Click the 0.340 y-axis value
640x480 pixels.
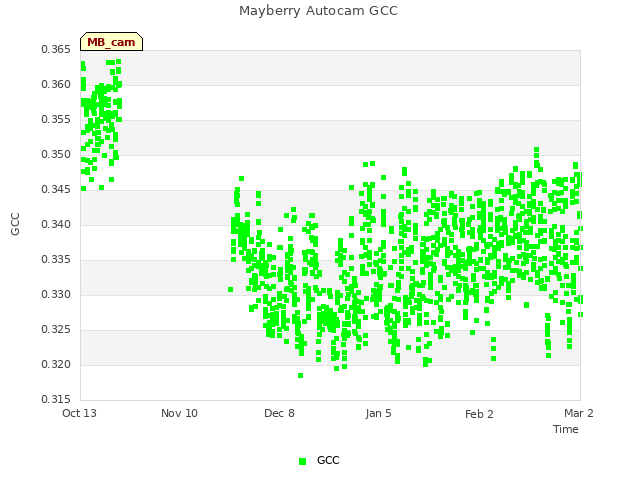(56, 224)
